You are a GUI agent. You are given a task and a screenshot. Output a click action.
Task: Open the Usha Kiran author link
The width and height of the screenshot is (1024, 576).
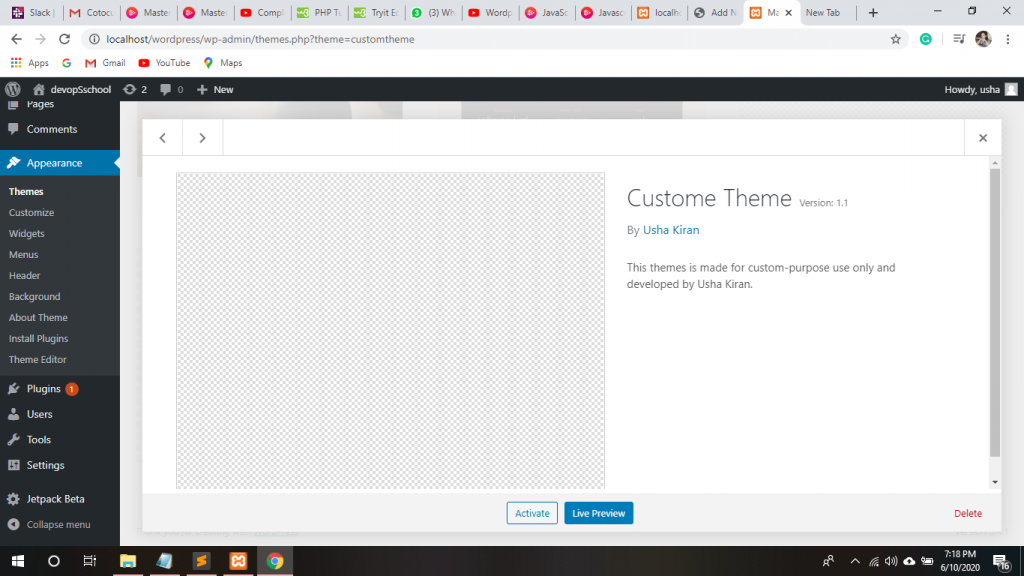coord(671,230)
